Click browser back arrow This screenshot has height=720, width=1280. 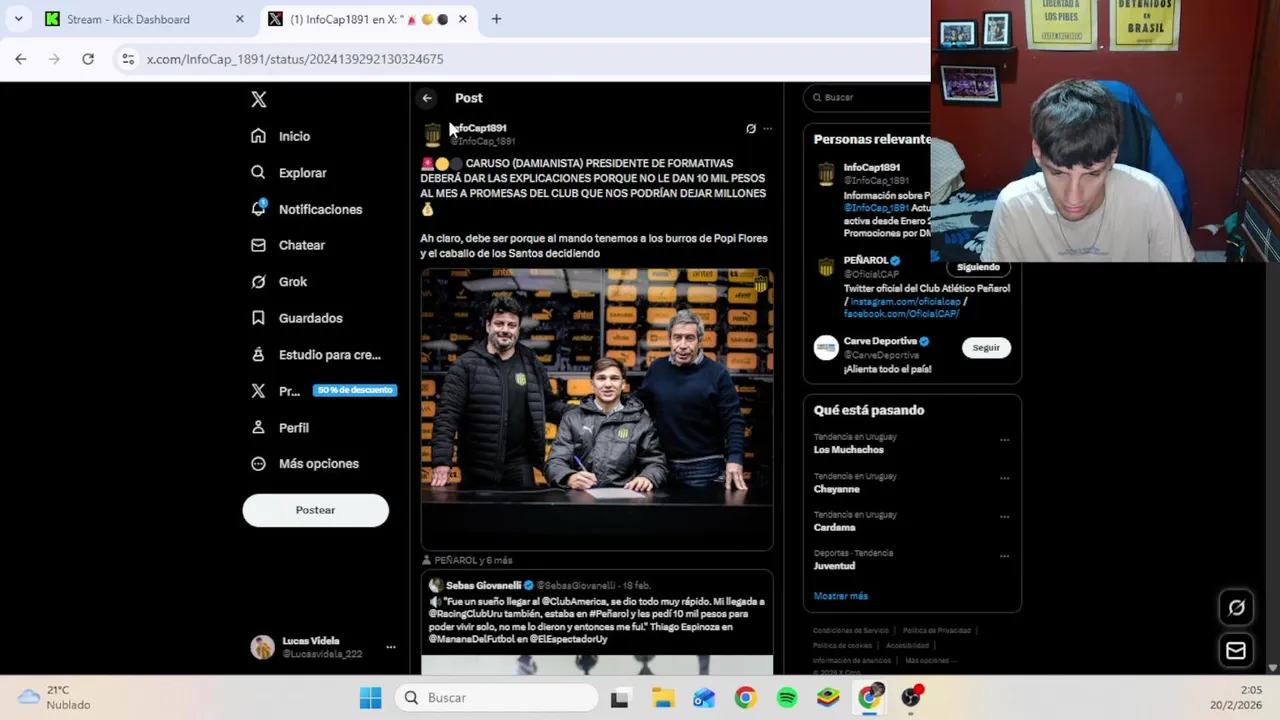[x=21, y=59]
